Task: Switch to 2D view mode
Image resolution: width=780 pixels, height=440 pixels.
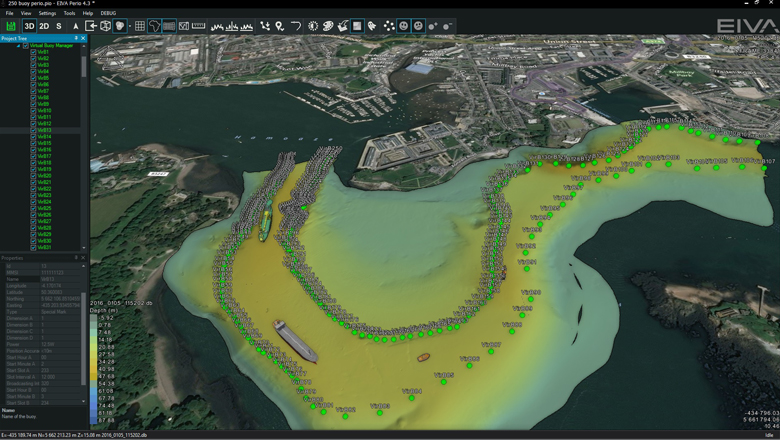Action: coord(44,26)
